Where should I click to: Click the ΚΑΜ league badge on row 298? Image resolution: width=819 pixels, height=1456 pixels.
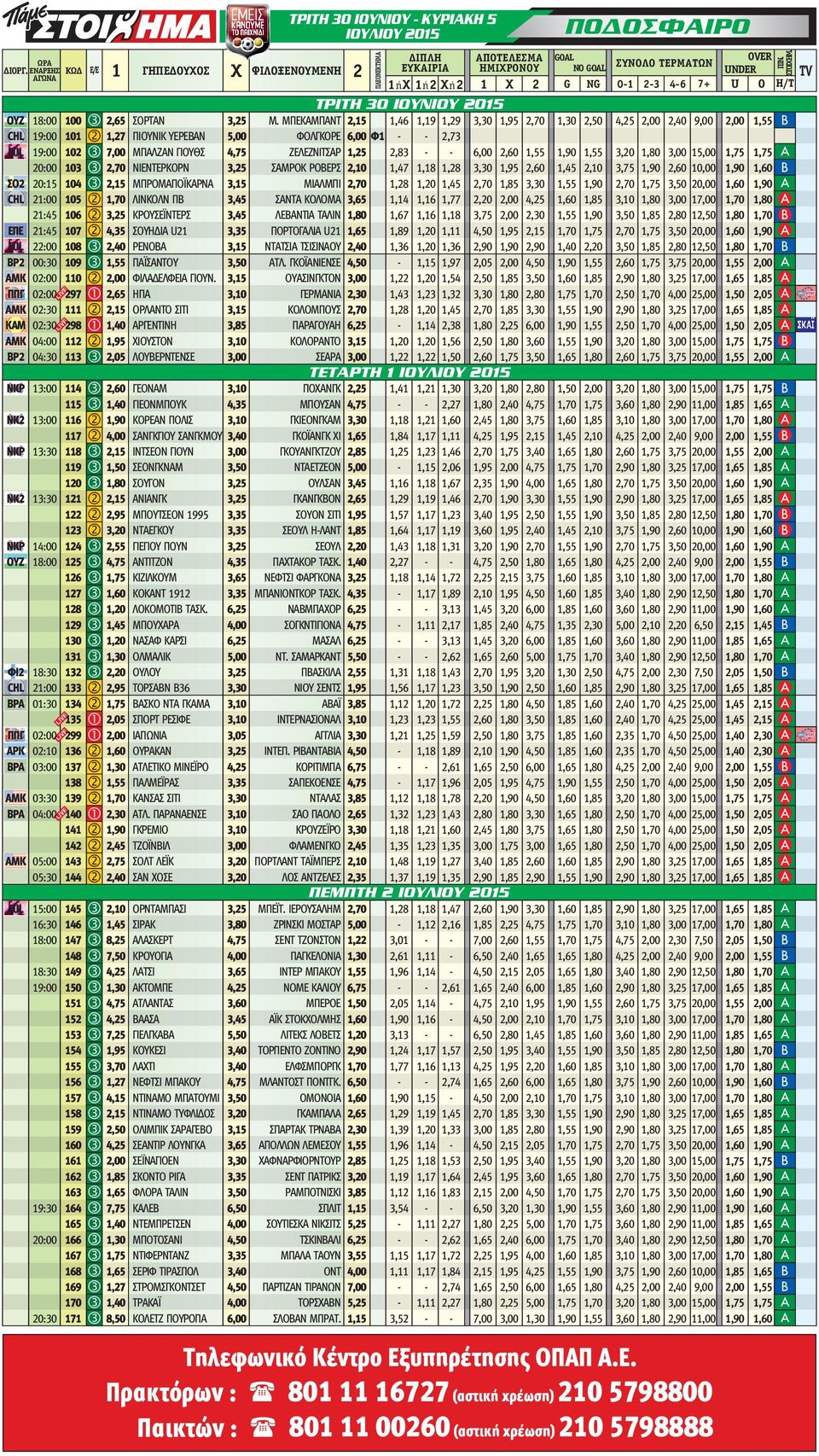[15, 325]
